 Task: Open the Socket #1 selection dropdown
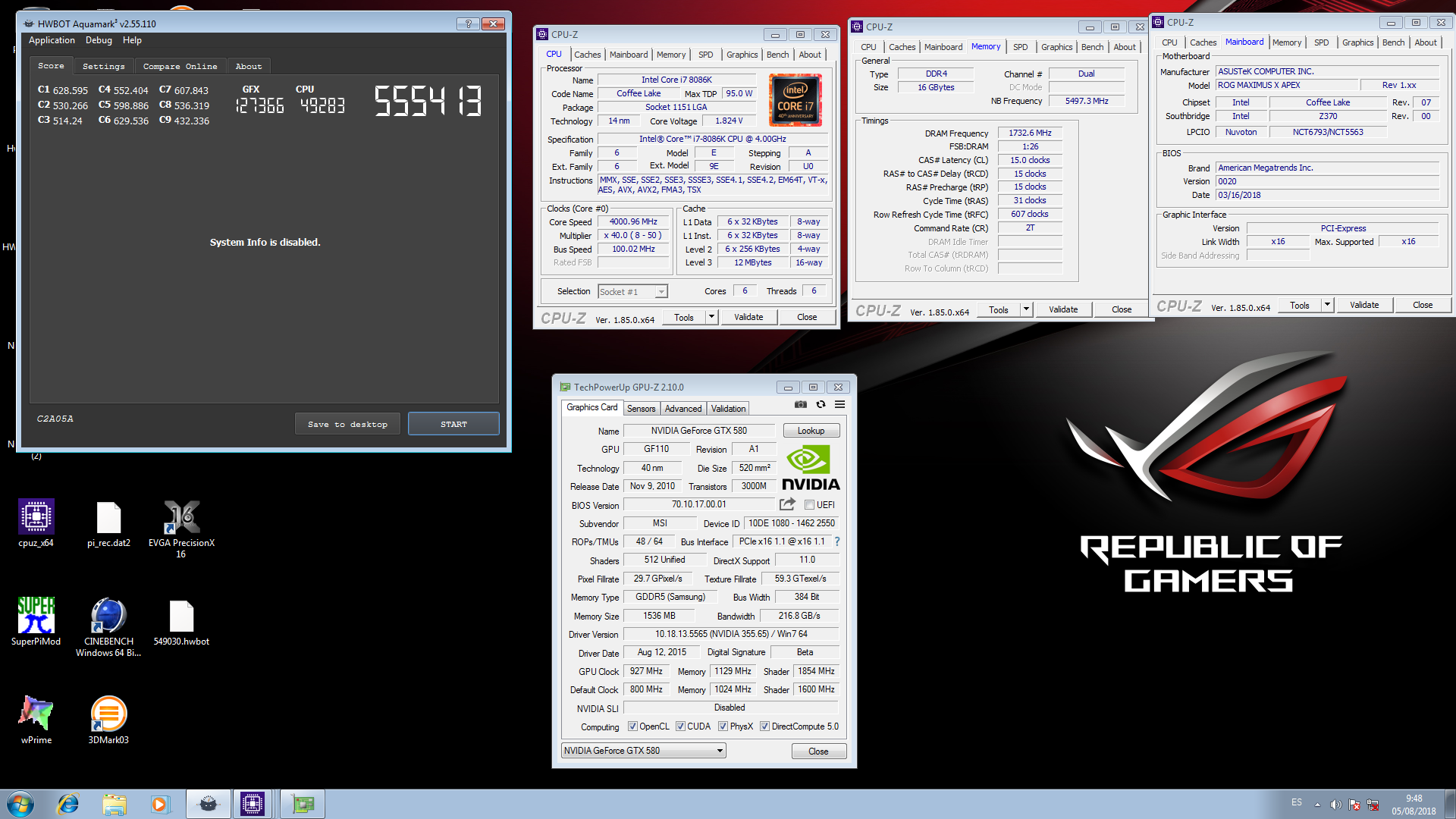(x=632, y=292)
